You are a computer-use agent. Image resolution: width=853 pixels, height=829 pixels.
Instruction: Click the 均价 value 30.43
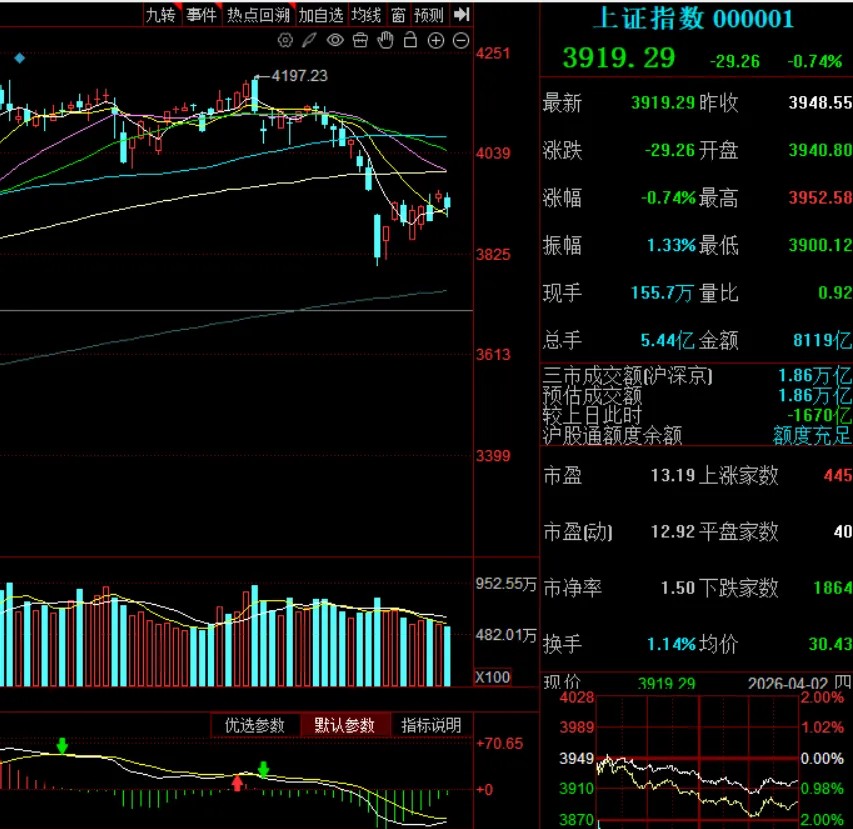click(x=830, y=645)
